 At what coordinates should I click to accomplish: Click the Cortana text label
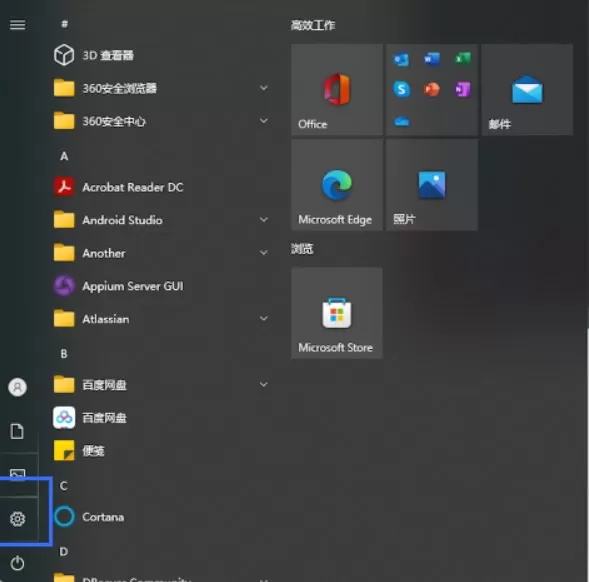(x=103, y=517)
